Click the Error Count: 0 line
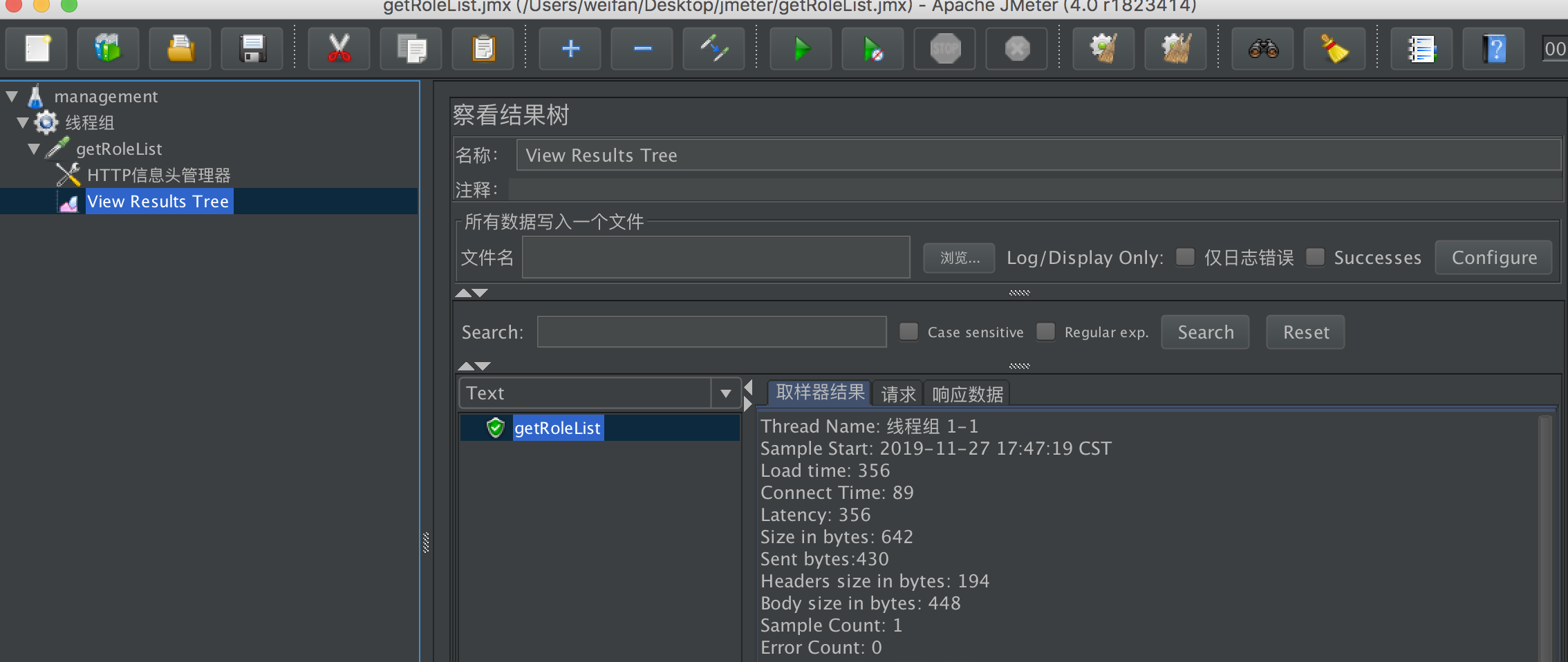The height and width of the screenshot is (662, 1568). coord(821,647)
